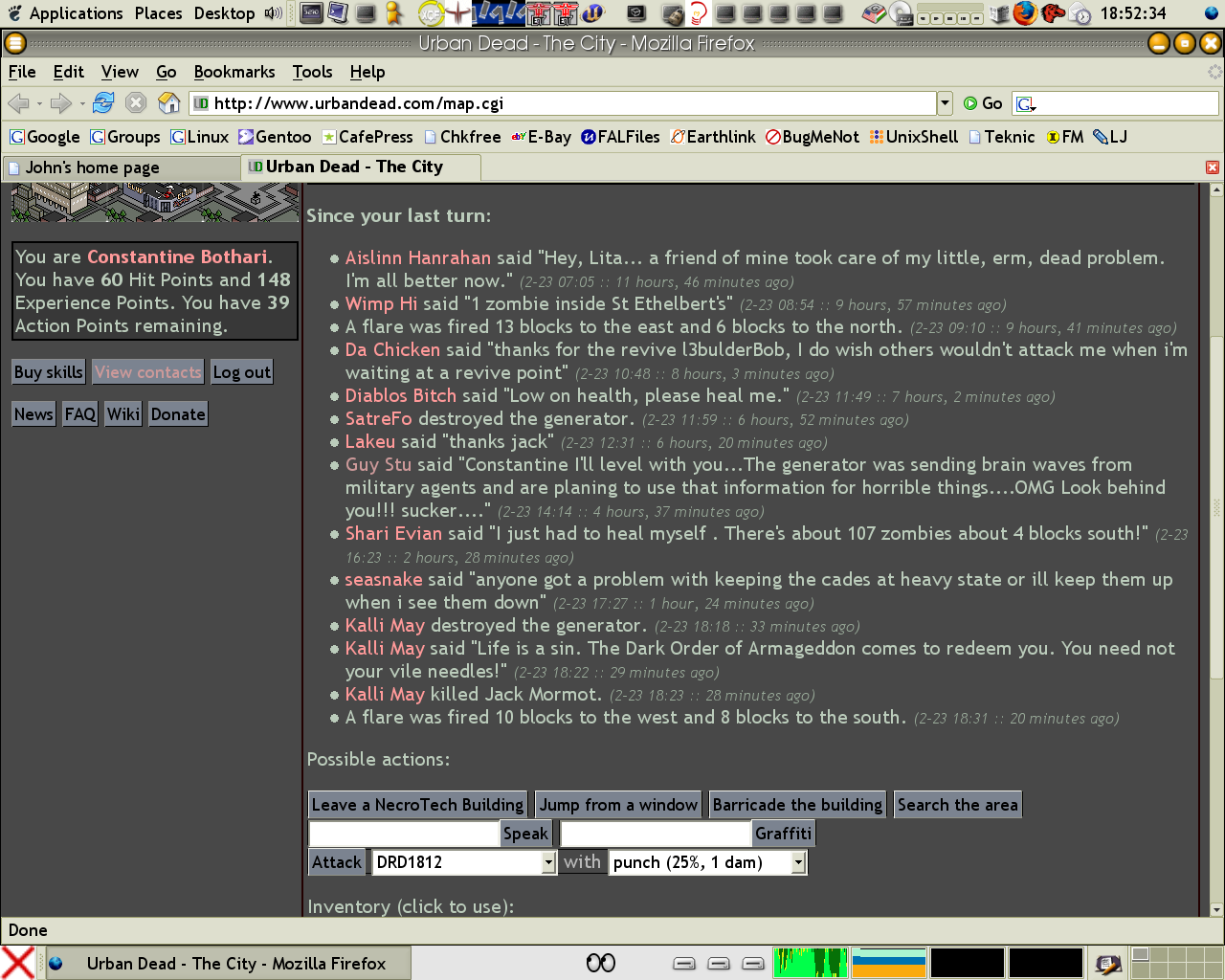
Task: Click the volume speaker icon in panel
Action: point(274,13)
